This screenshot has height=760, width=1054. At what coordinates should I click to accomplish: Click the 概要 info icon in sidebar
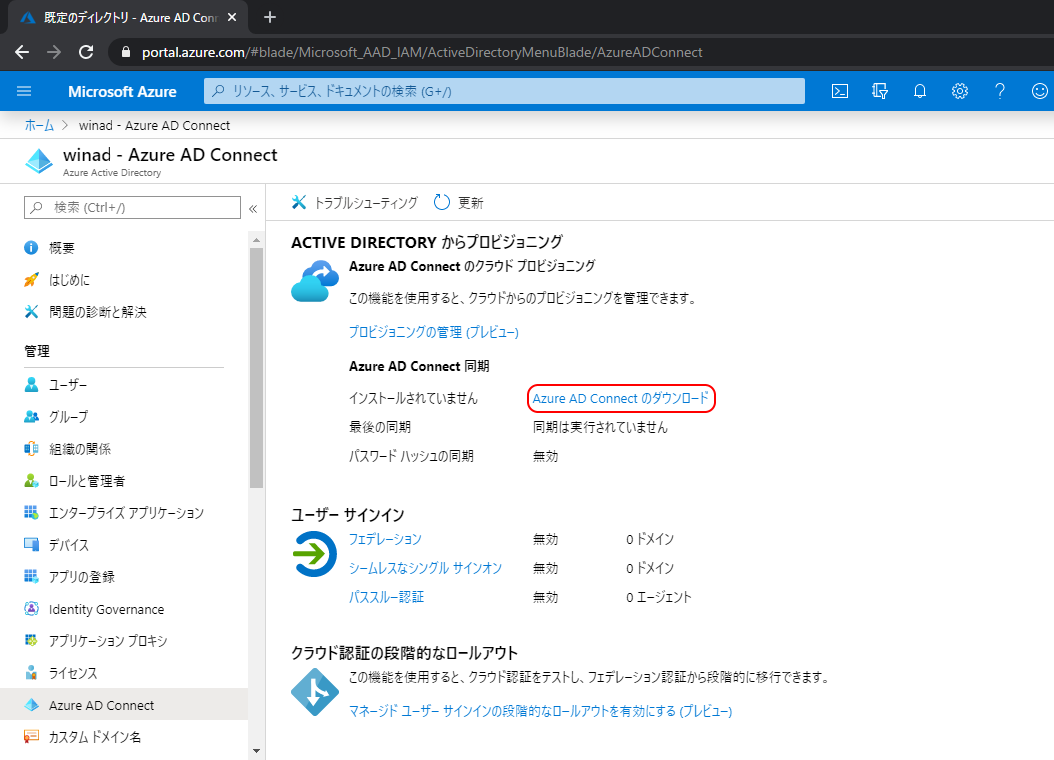pos(31,248)
